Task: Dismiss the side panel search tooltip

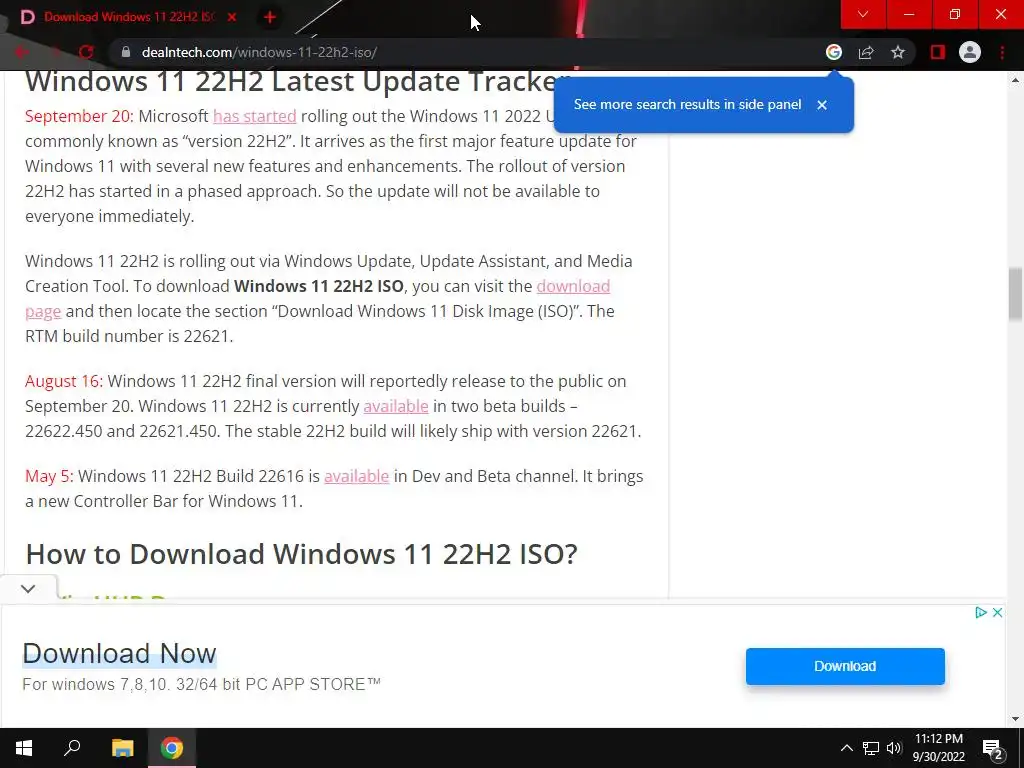Action: click(822, 105)
